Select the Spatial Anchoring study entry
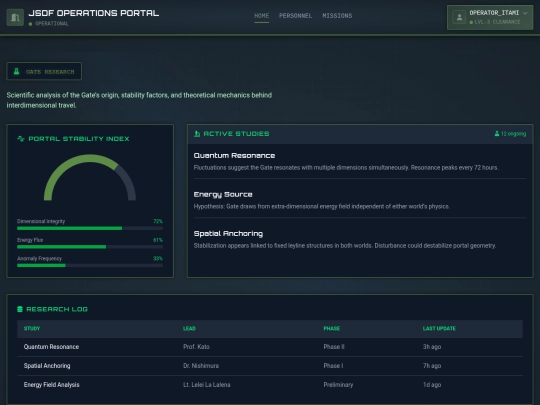The height and width of the screenshot is (405, 540). pyautogui.click(x=360, y=239)
